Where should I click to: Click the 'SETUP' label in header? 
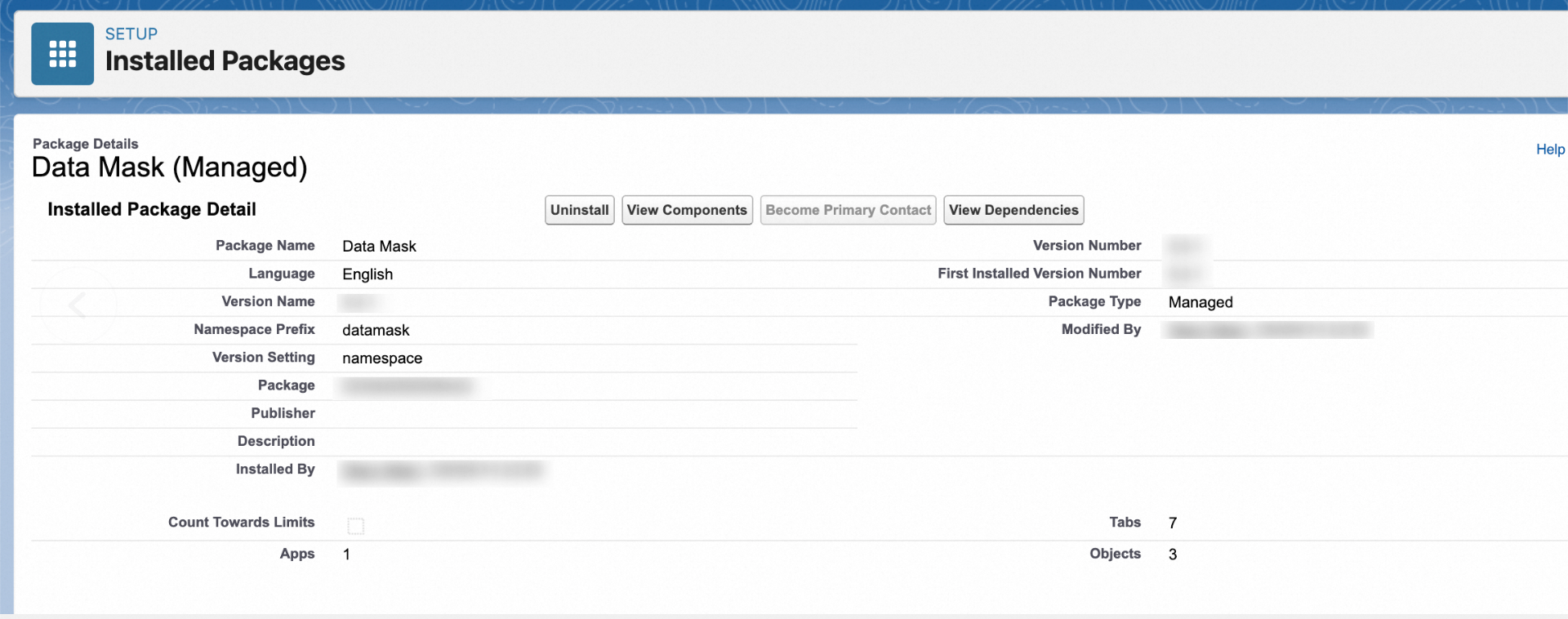131,33
